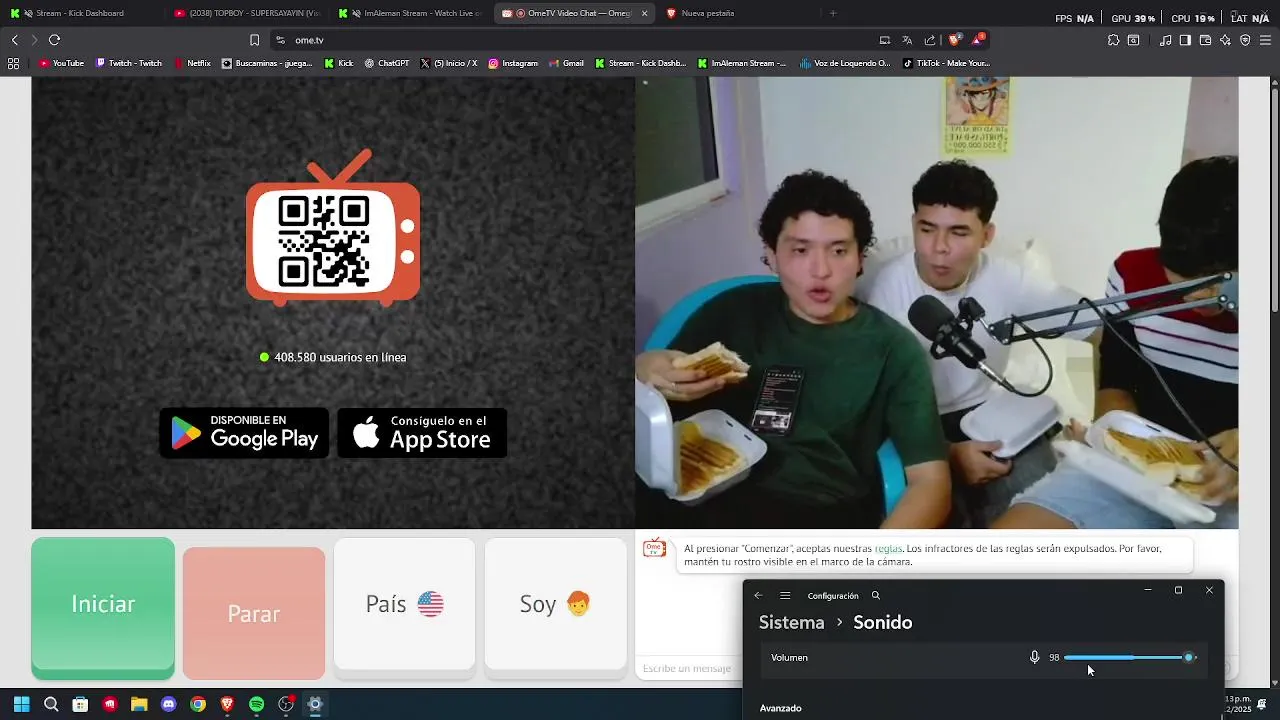The height and width of the screenshot is (720, 1280).
Task: Click the Iniciar button
Action: (103, 608)
